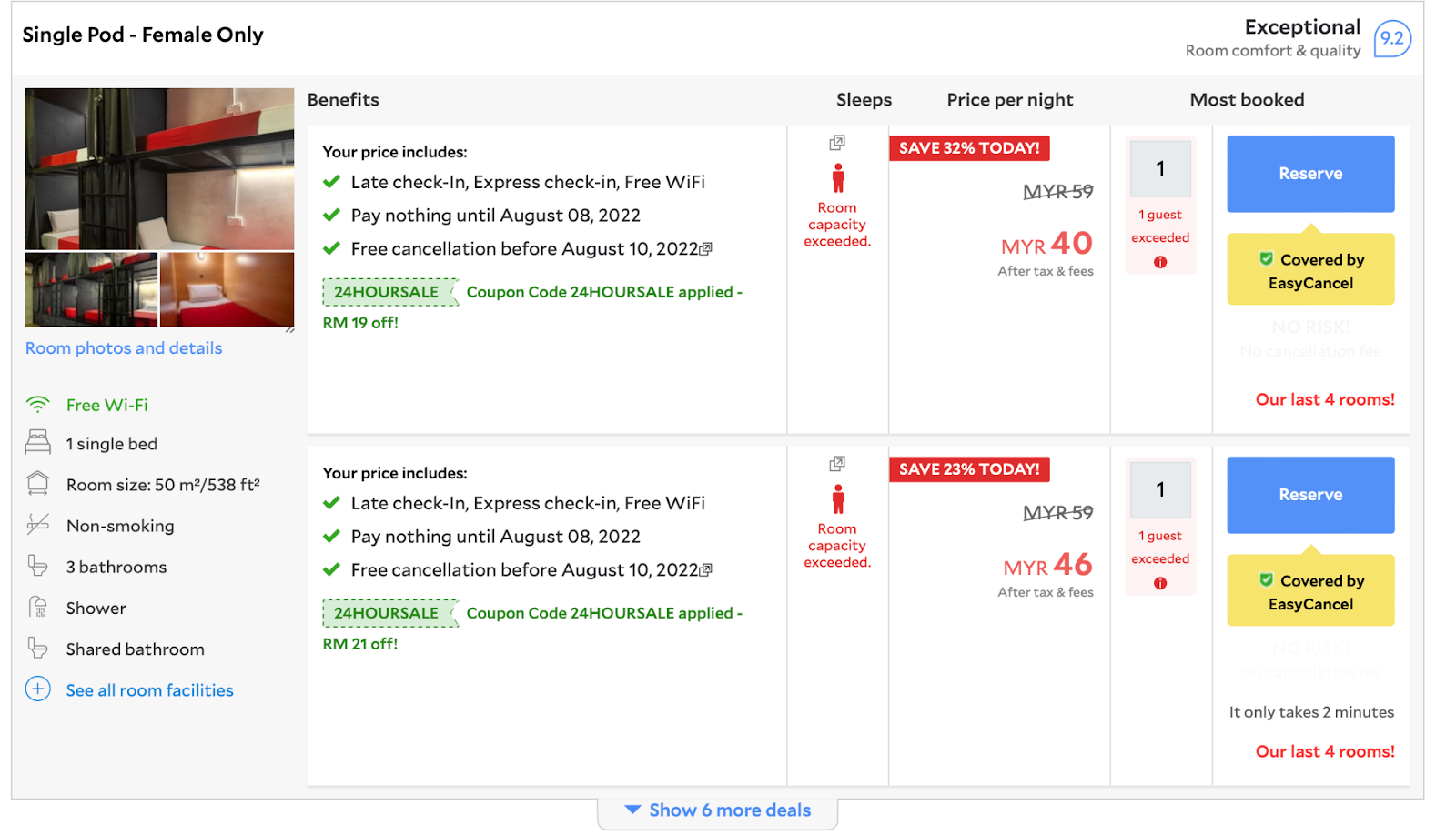Open Room photos and details link
Screen dimensions: 1456x835
click(x=124, y=348)
